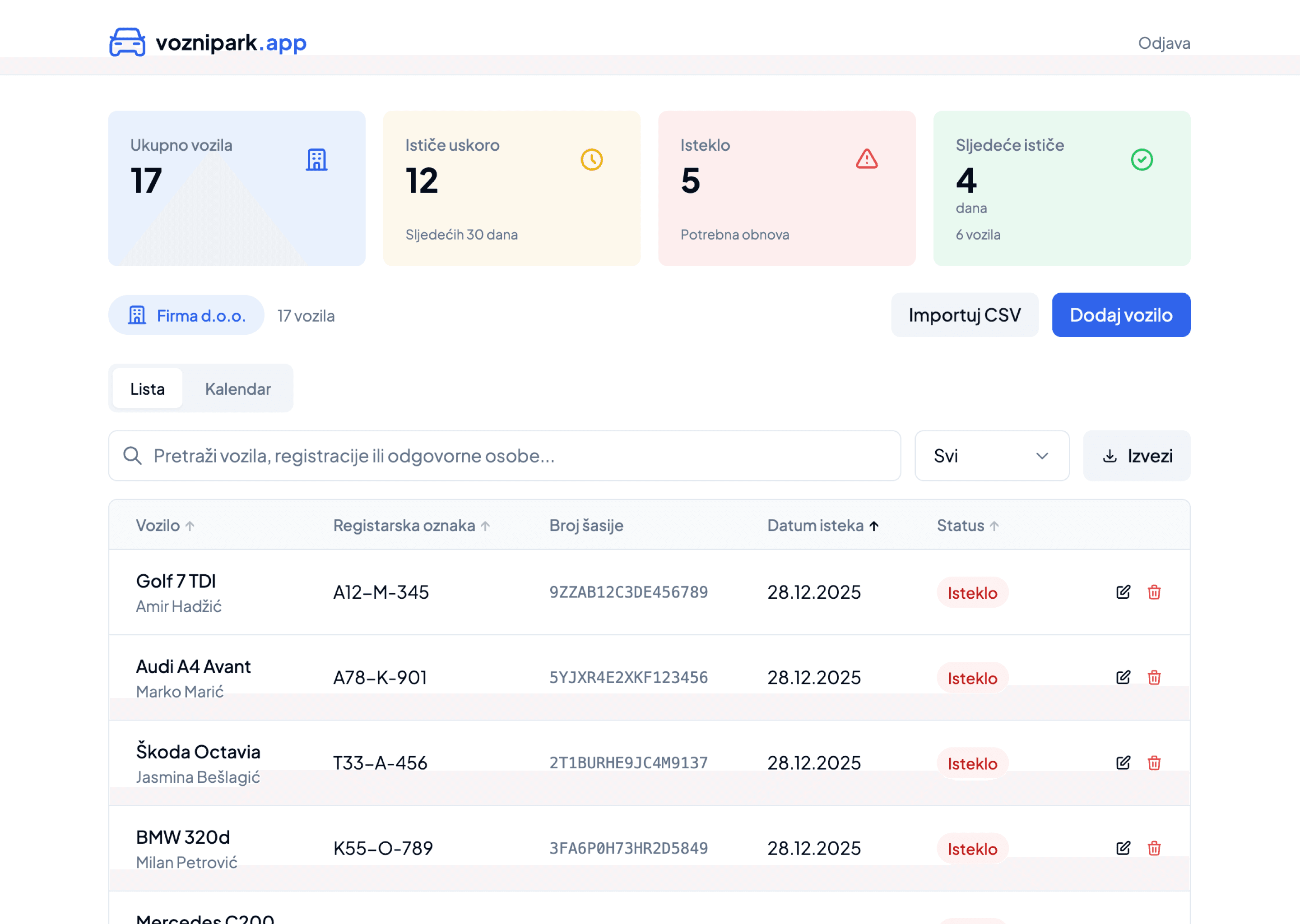Switch to the Kalendar view
Viewport: 1300px width, 924px height.
238,388
